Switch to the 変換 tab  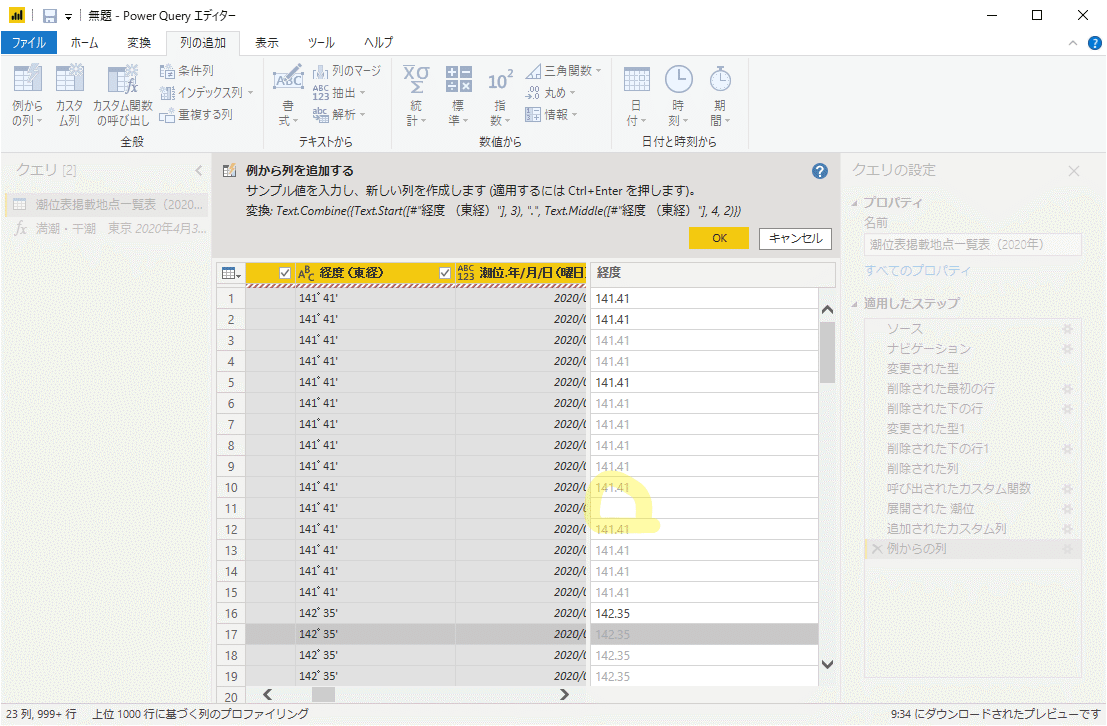coord(139,43)
